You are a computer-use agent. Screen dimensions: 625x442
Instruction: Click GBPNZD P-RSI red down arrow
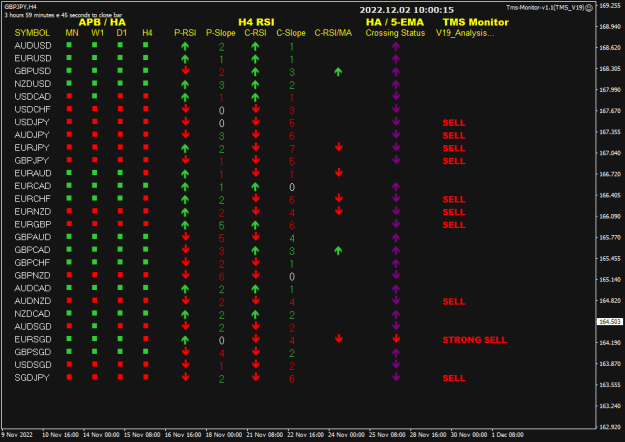point(185,275)
